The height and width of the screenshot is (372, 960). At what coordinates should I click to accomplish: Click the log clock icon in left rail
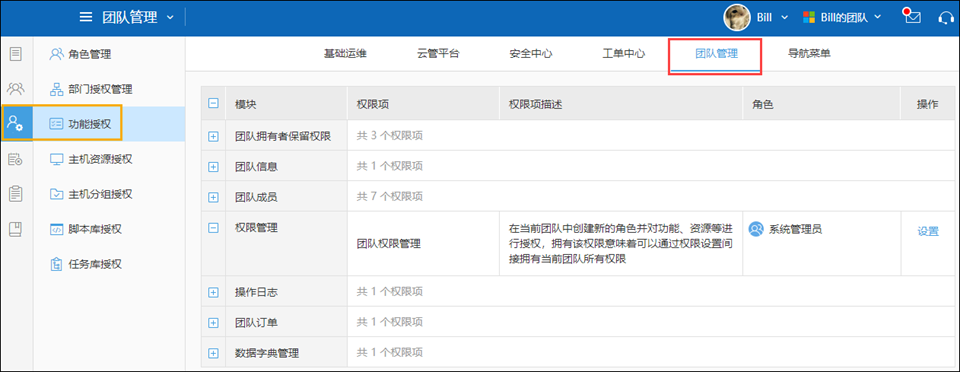pos(16,159)
